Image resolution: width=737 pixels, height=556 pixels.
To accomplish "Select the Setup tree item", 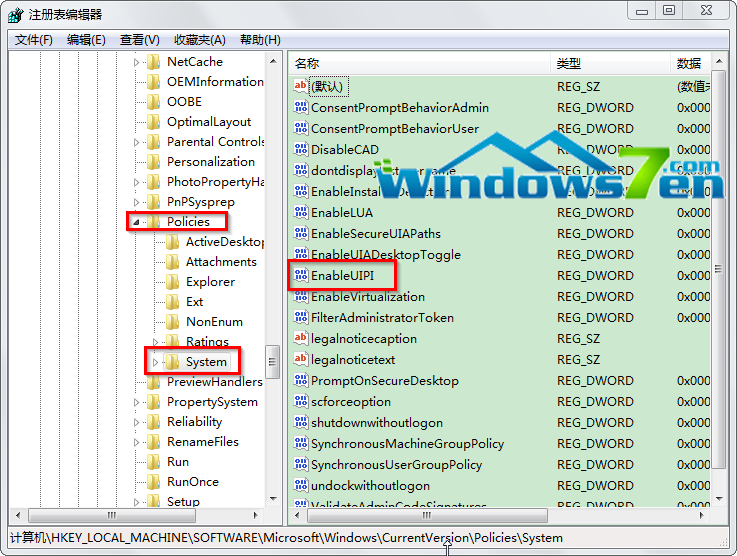I will [x=183, y=501].
